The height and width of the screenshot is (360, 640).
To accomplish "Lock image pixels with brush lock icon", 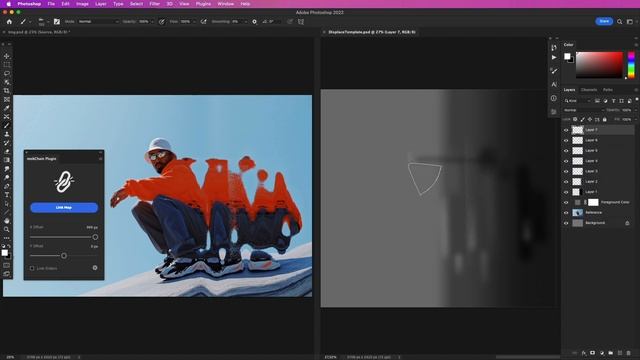I will [x=582, y=119].
